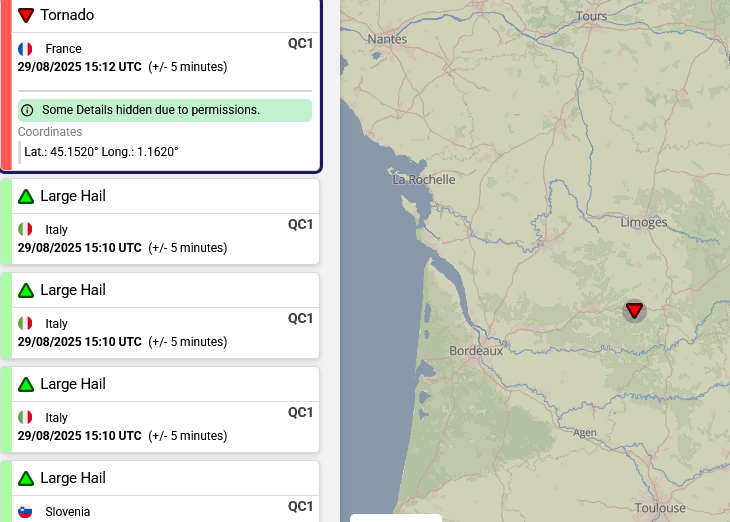Click the Limoges city label on map
This screenshot has width=730, height=522.
click(643, 222)
